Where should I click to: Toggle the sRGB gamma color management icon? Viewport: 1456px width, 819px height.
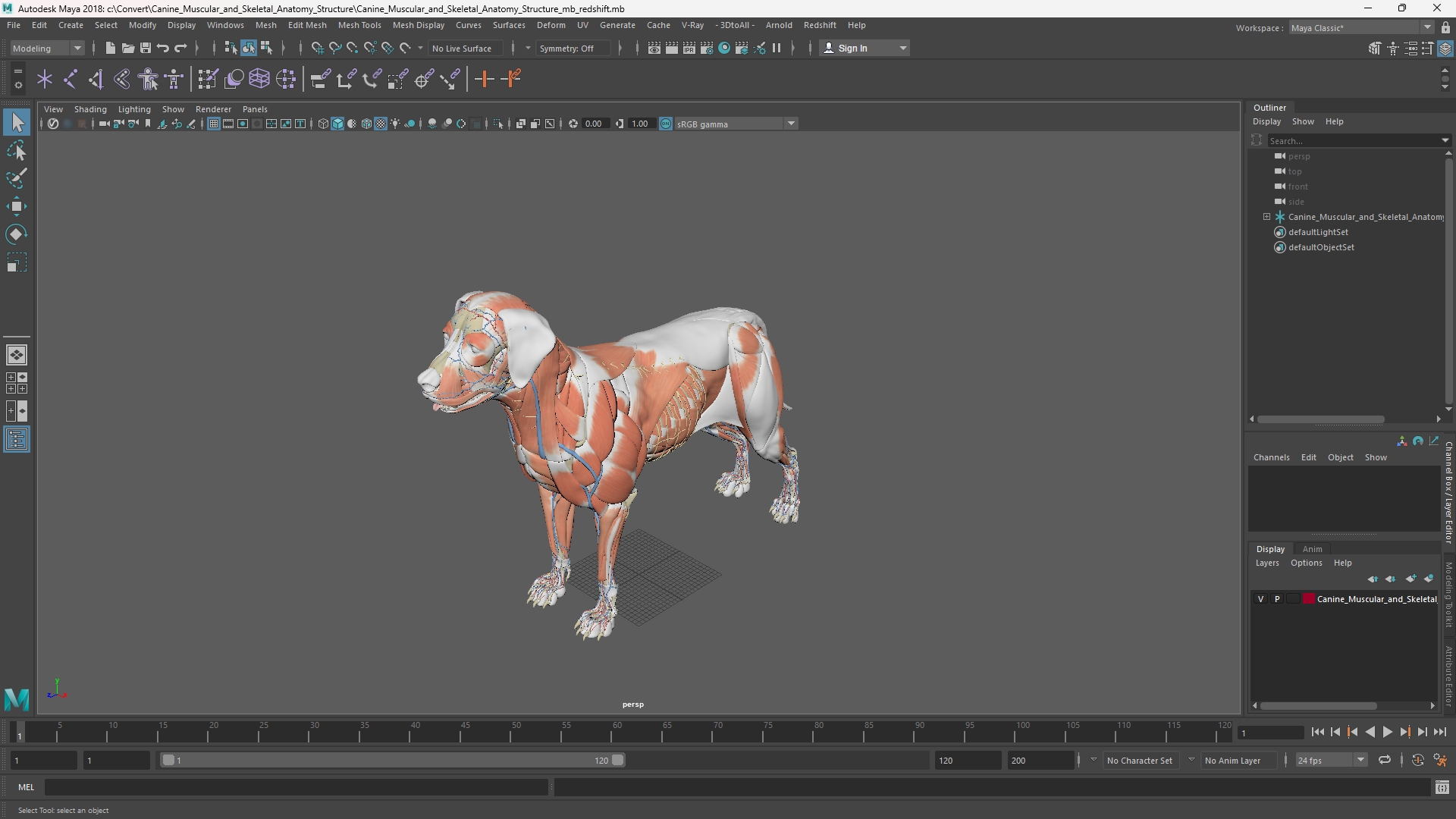[x=666, y=124]
